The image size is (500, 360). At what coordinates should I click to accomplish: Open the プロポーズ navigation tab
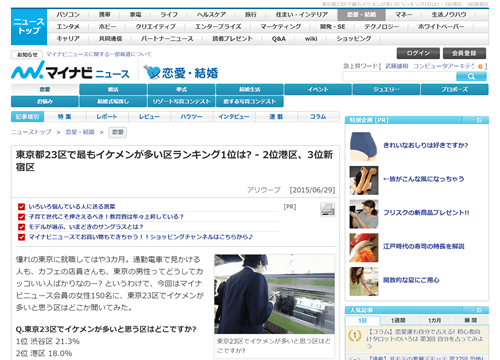(x=455, y=89)
